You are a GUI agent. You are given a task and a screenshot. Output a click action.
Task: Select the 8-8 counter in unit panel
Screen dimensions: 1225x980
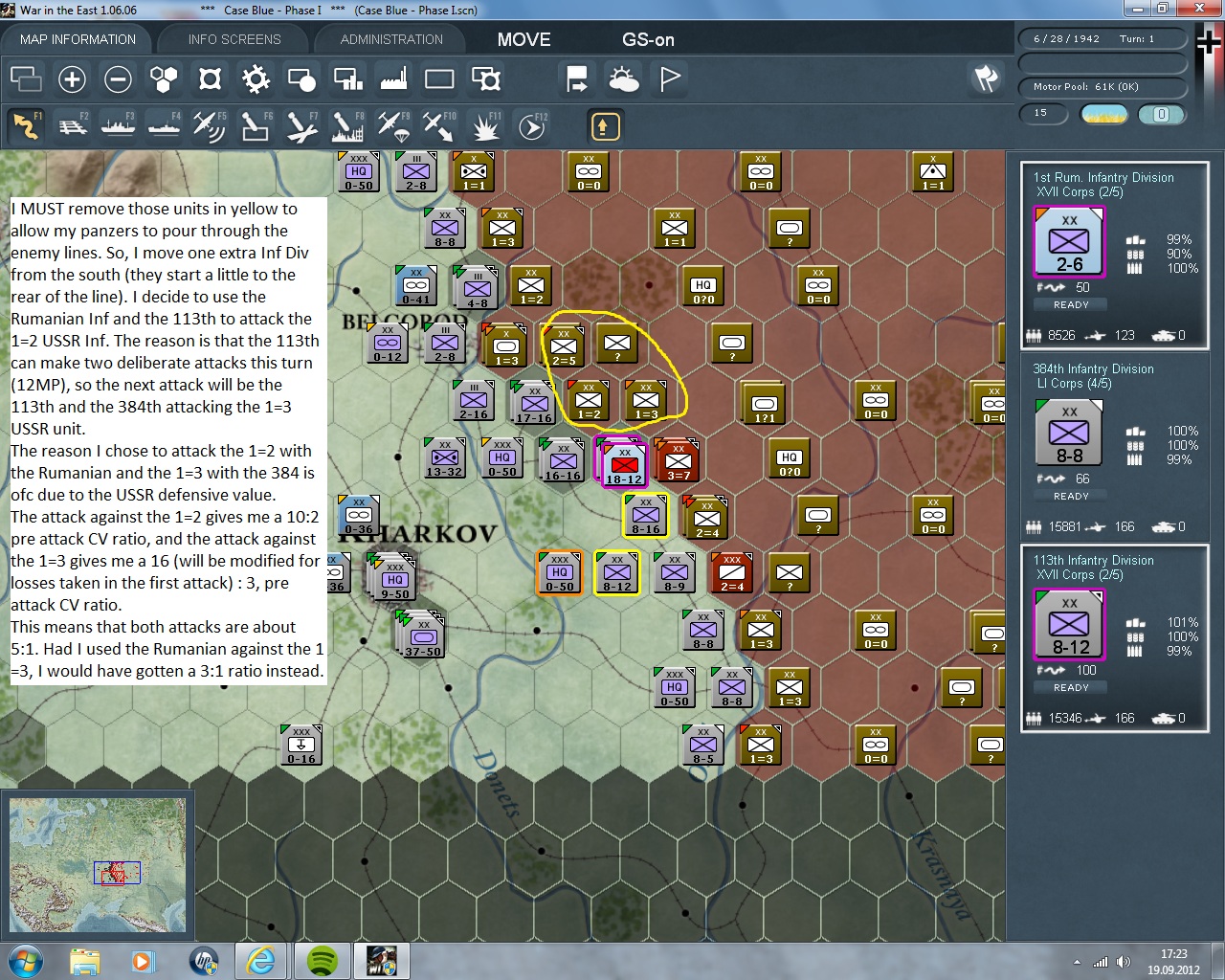tap(1069, 434)
